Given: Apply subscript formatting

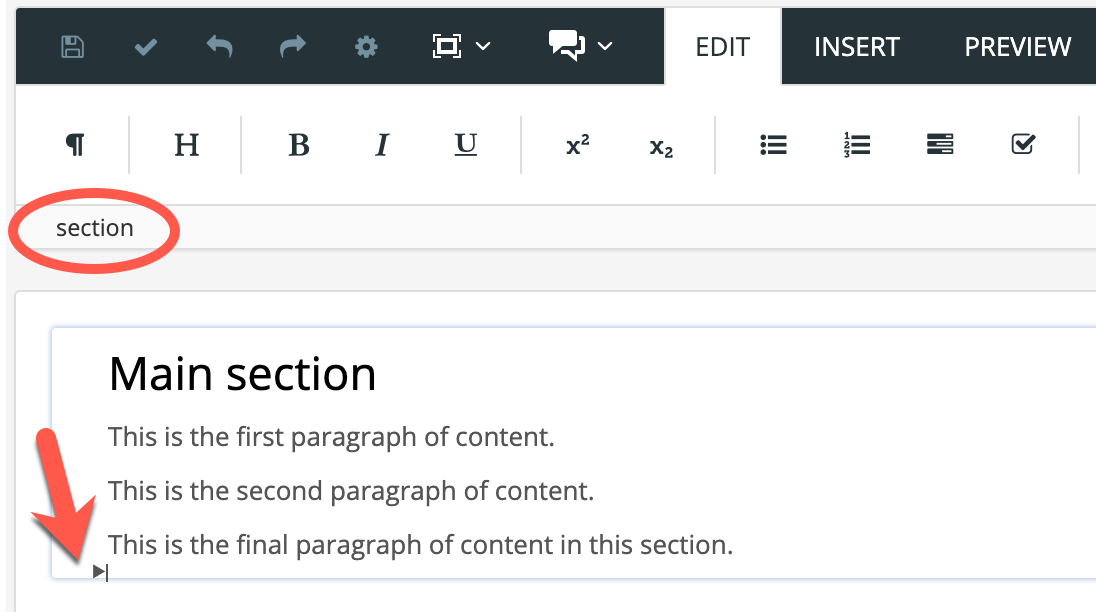Looking at the screenshot, I should (x=659, y=145).
